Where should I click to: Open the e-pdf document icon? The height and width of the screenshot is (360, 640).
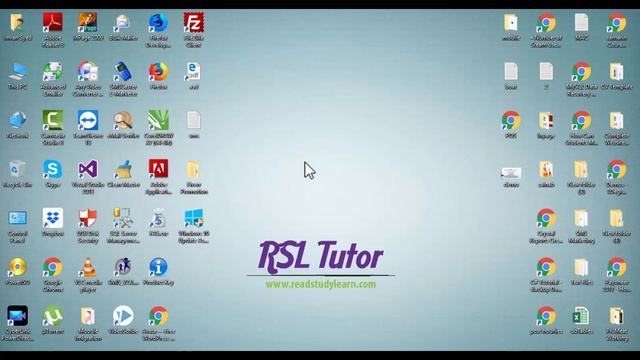tap(193, 72)
